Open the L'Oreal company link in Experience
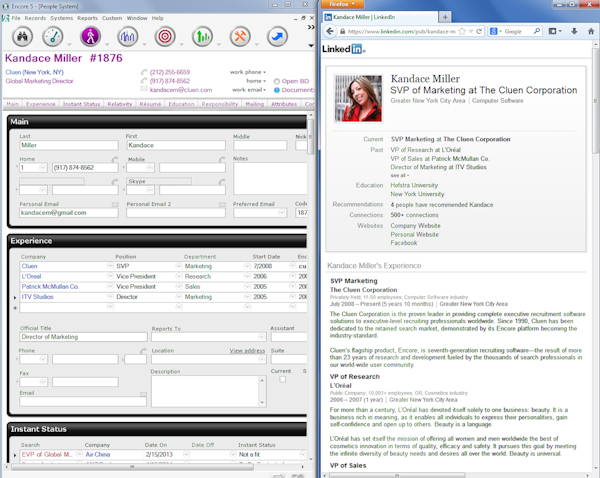The image size is (600, 478). (x=31, y=276)
